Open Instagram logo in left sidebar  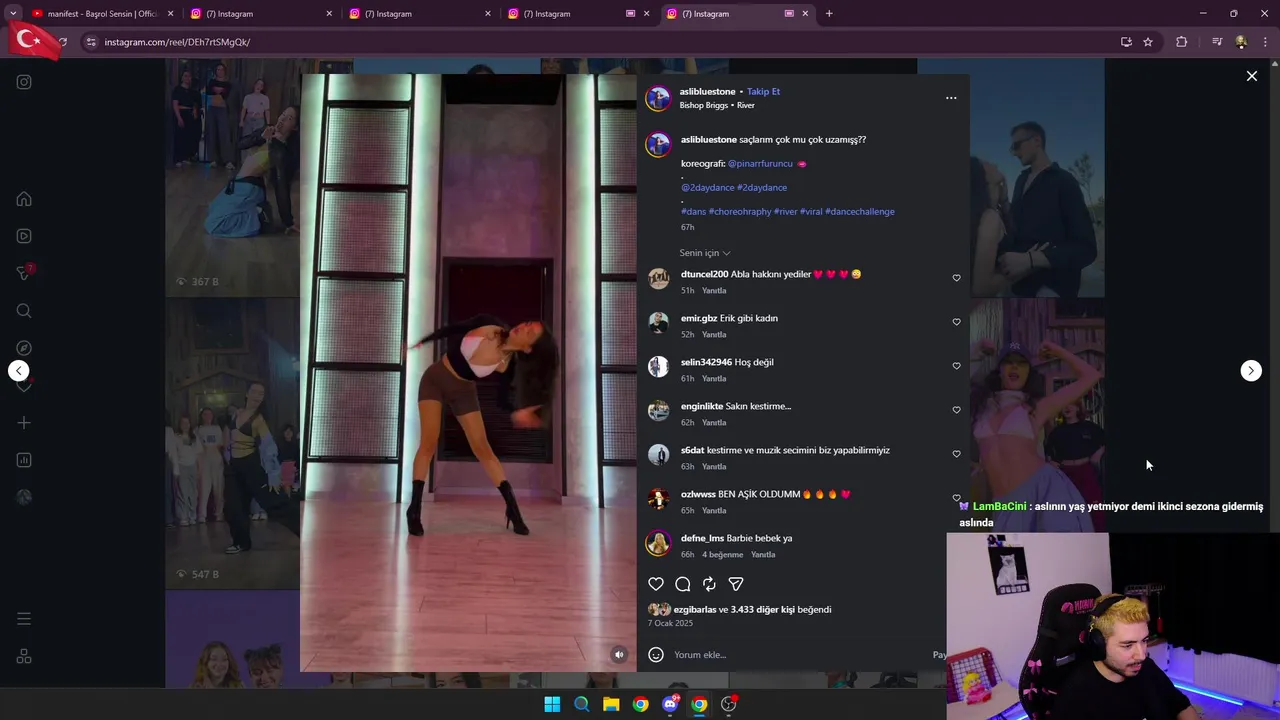24,82
